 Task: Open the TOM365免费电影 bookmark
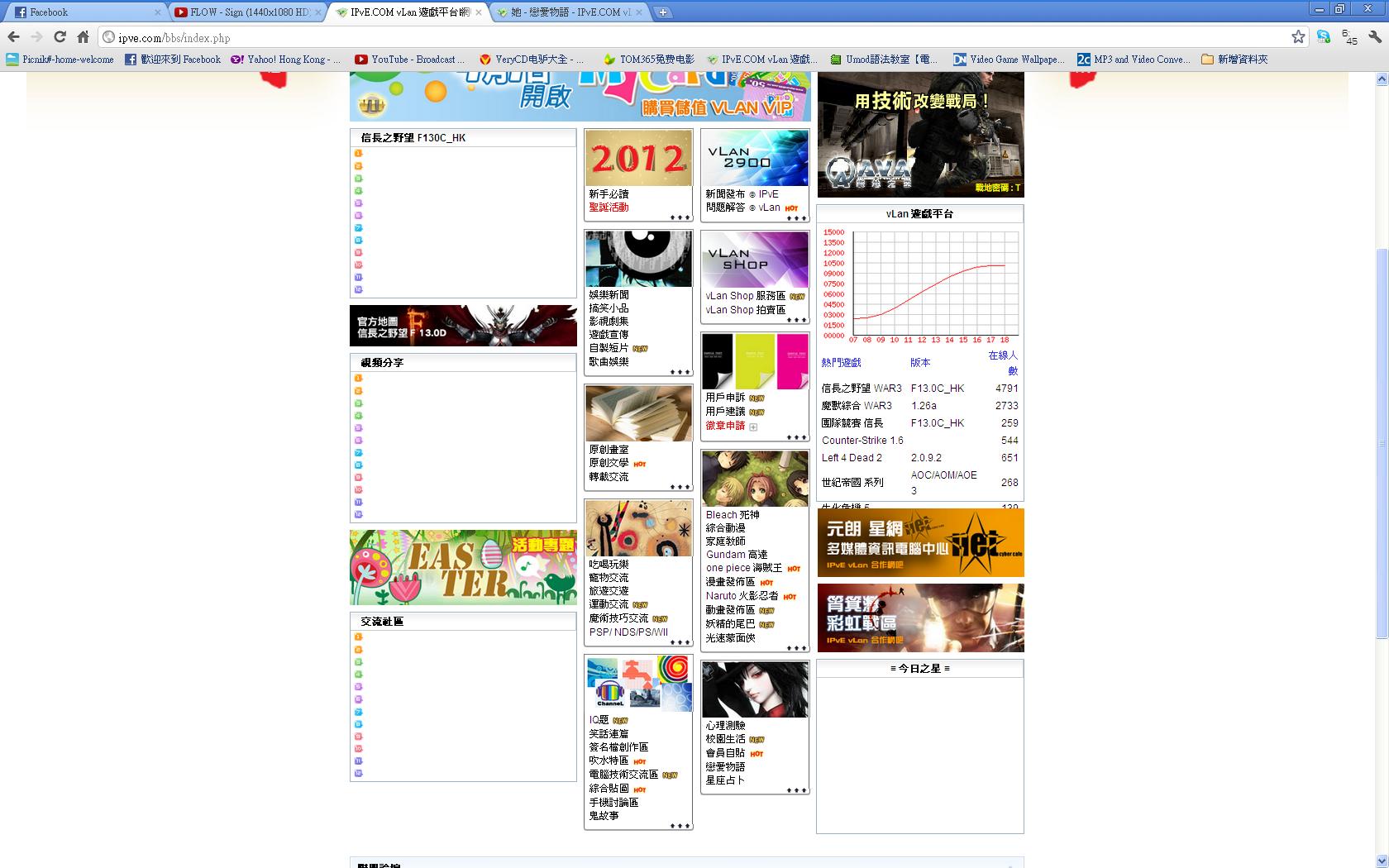pyautogui.click(x=649, y=60)
